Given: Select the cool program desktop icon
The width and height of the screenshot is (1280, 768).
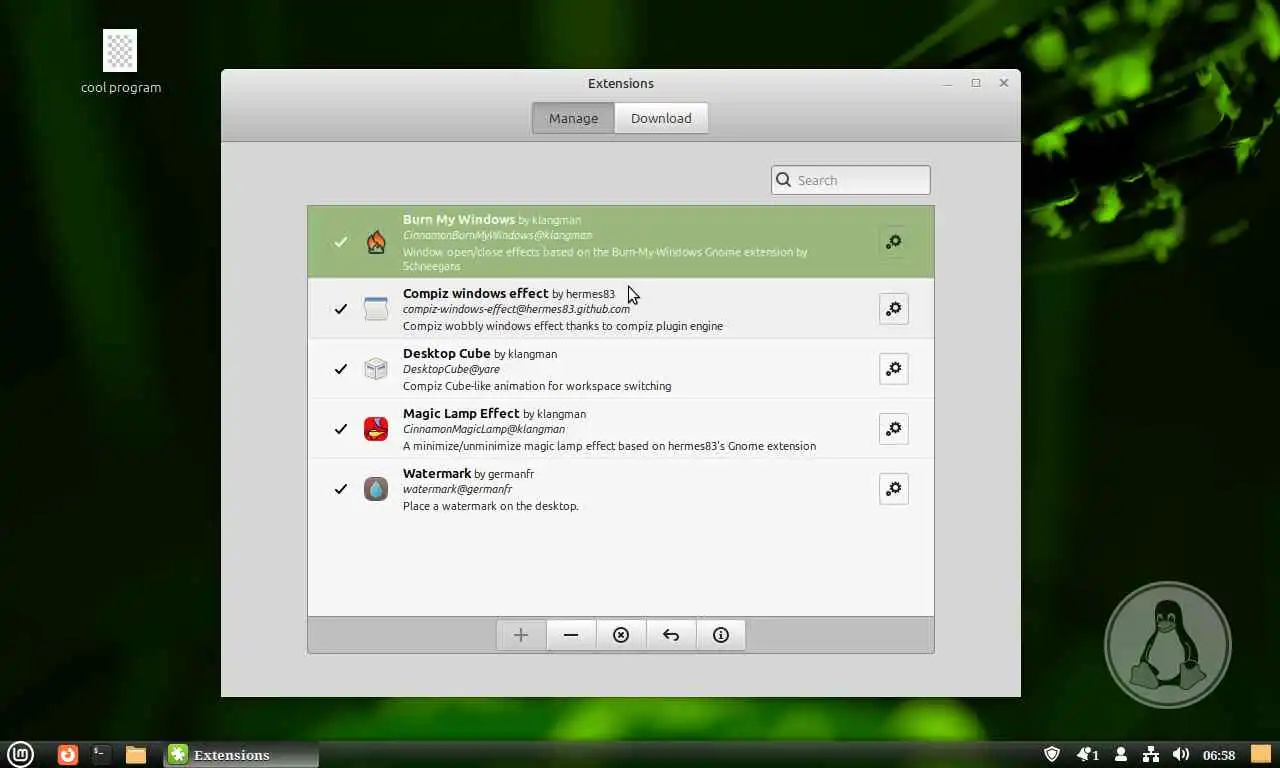Looking at the screenshot, I should (x=120, y=62).
